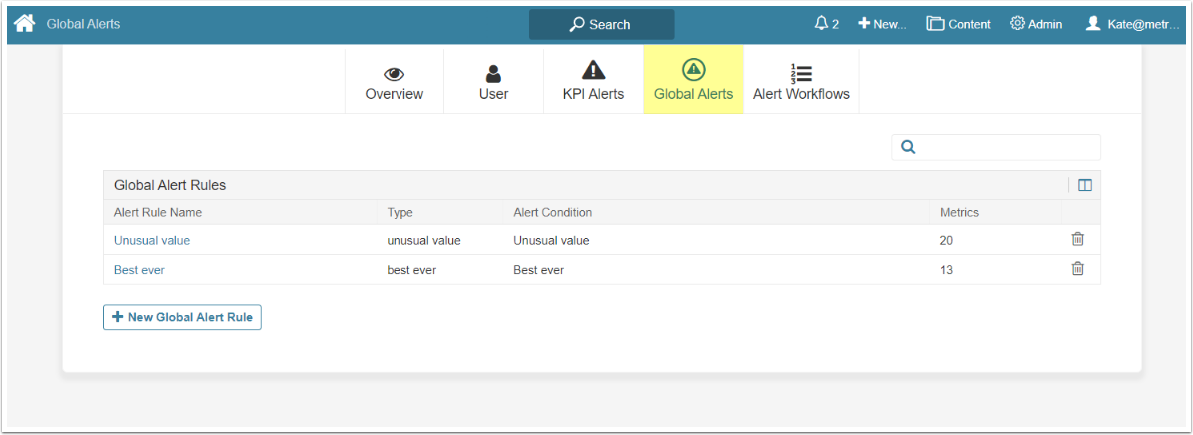Click the metrics count 13 cell
The image size is (1193, 435).
pyautogui.click(x=946, y=270)
